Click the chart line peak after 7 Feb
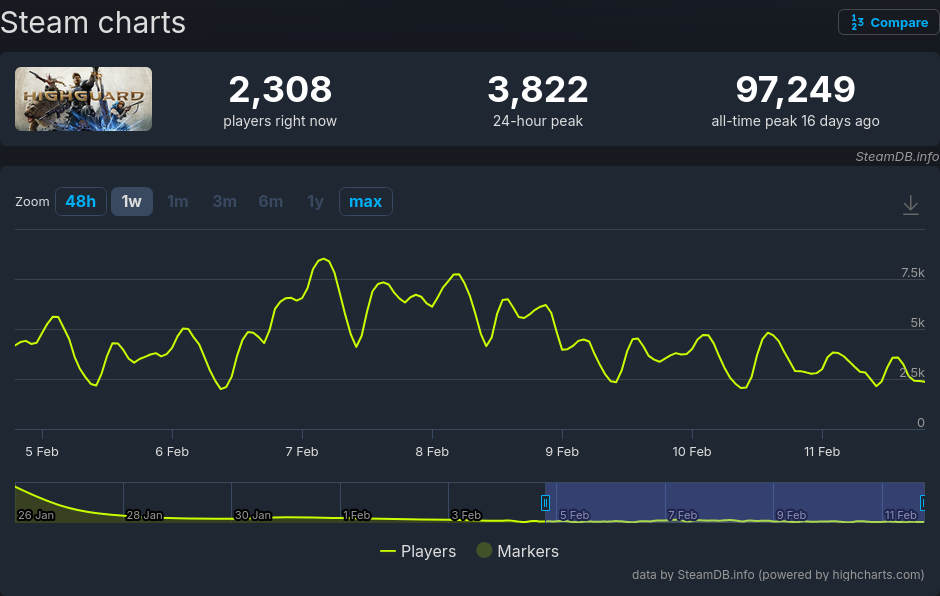This screenshot has width=940, height=596. 324,259
